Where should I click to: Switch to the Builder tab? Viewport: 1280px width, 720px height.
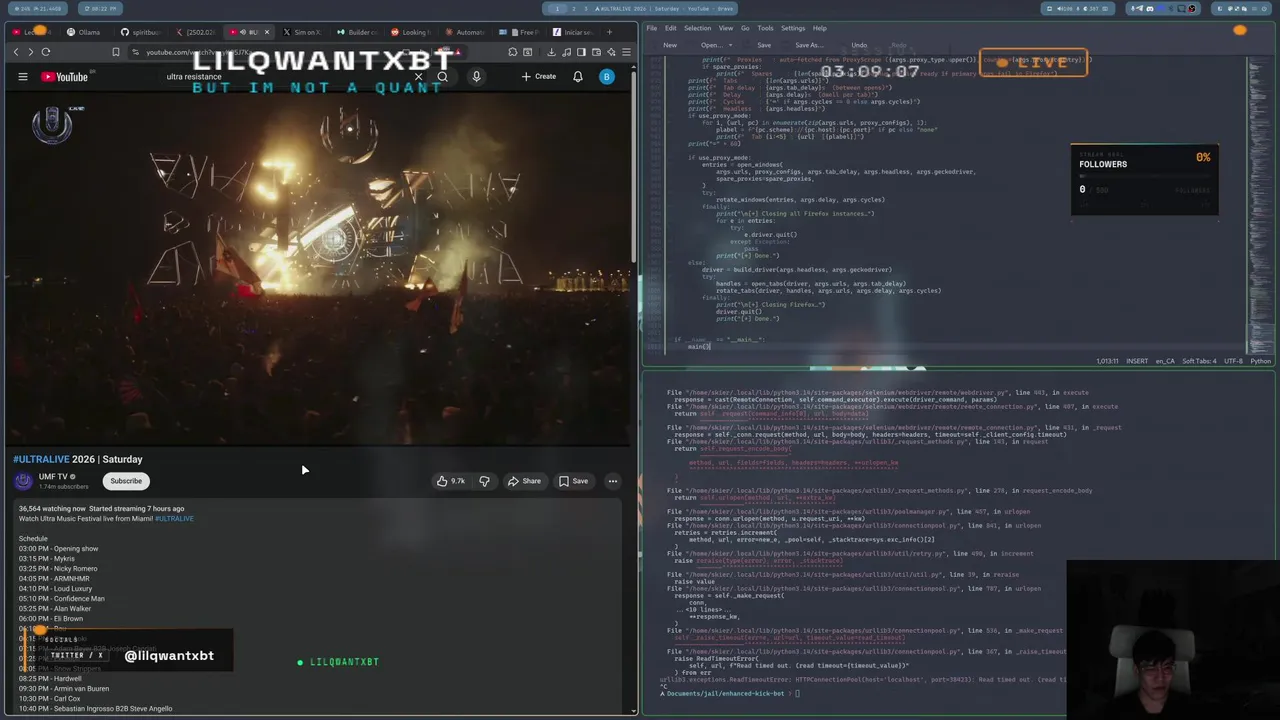point(356,32)
